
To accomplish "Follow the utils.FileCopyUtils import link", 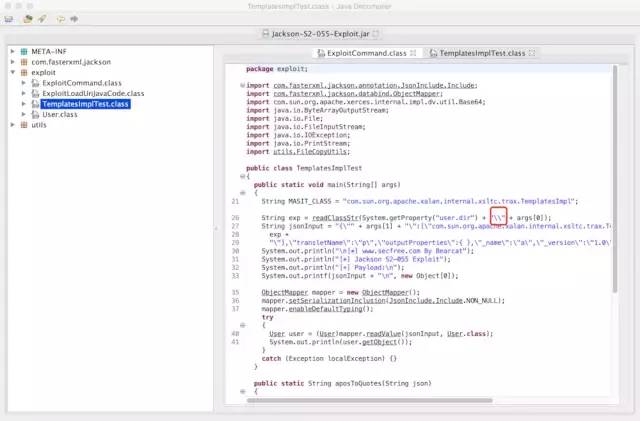I will point(311,151).
